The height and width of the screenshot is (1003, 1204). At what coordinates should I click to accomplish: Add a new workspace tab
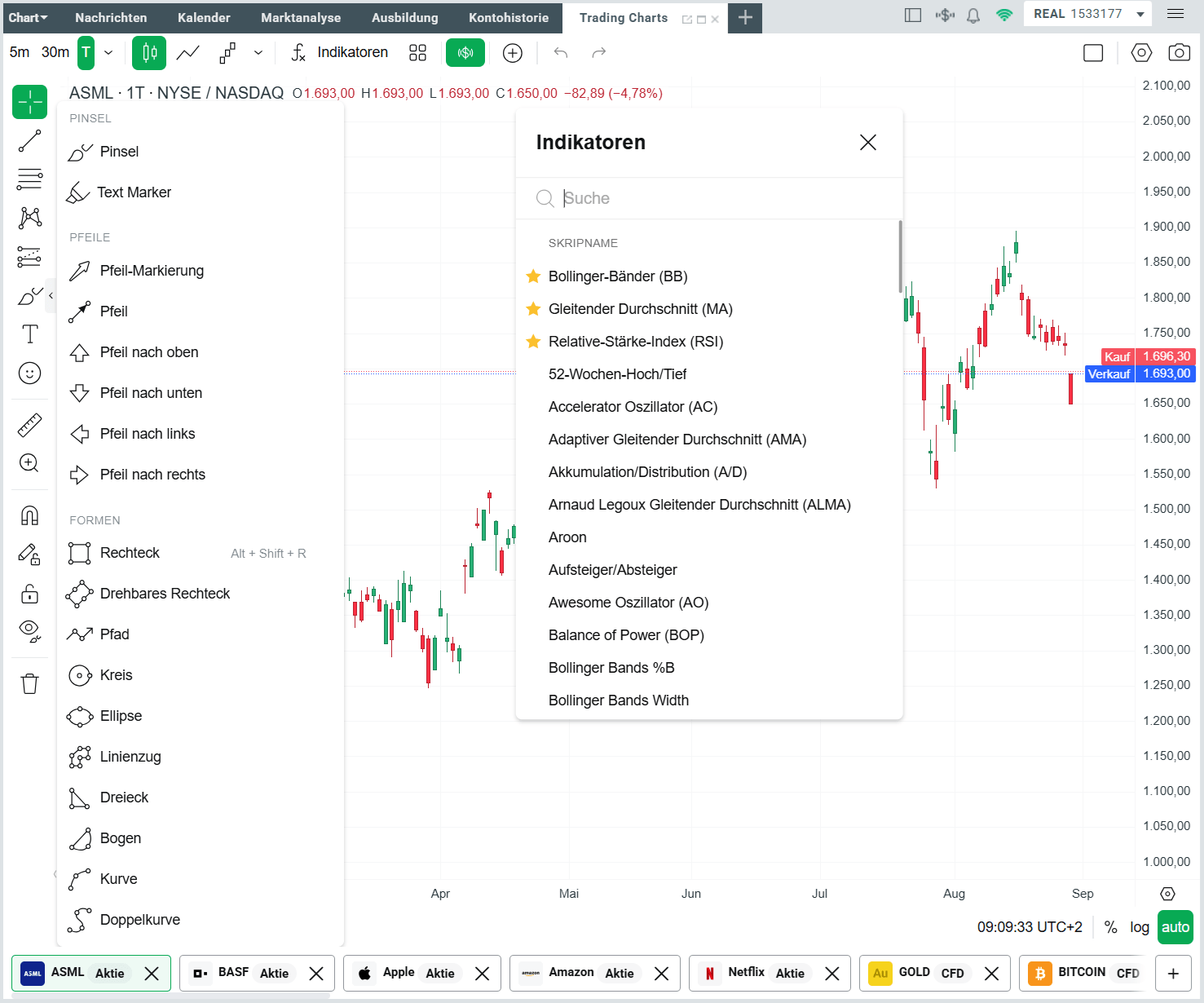point(745,17)
